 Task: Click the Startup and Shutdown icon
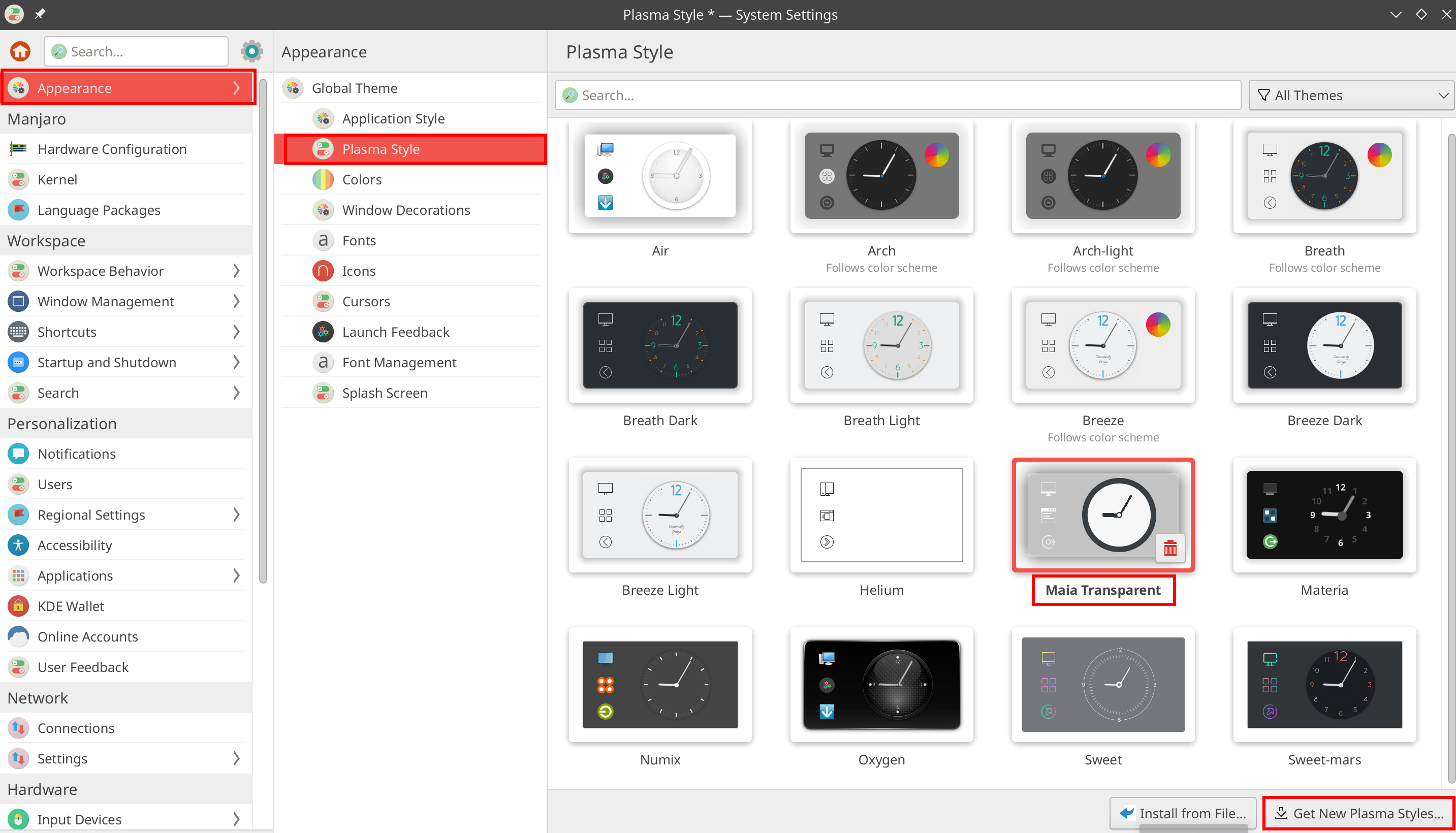[x=18, y=362]
